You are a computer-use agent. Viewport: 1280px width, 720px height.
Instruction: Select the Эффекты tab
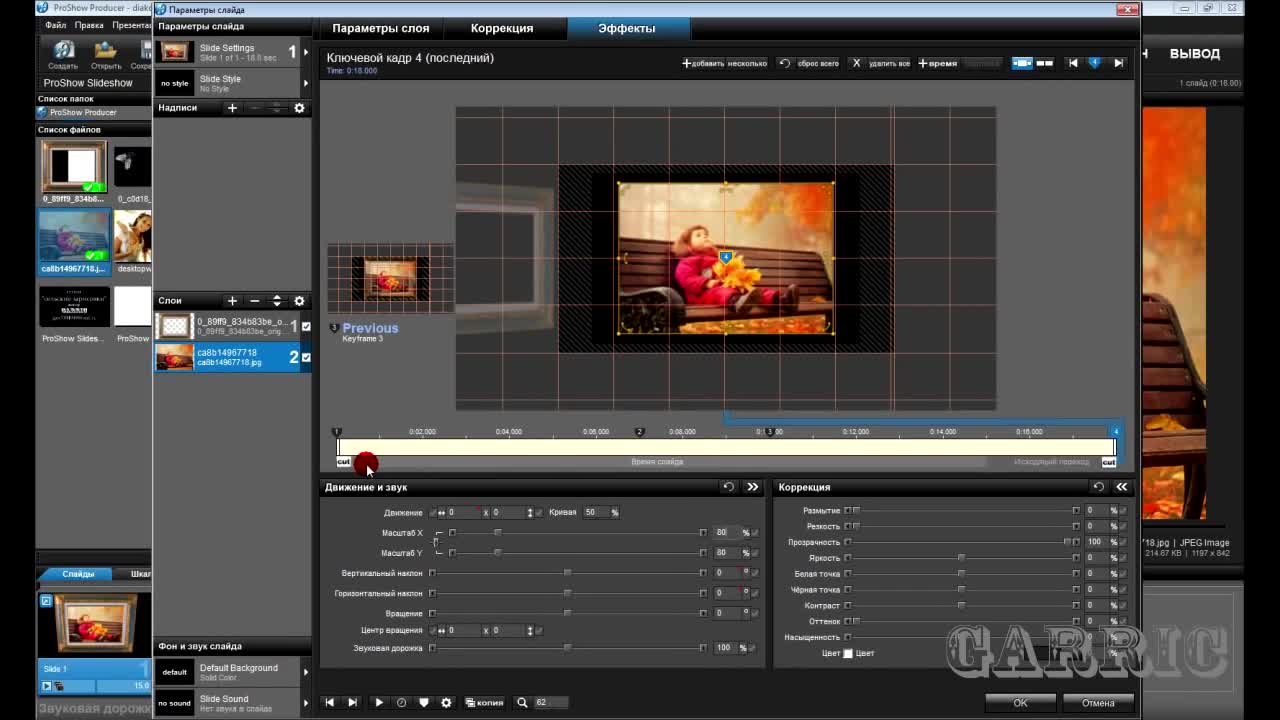pyautogui.click(x=627, y=28)
